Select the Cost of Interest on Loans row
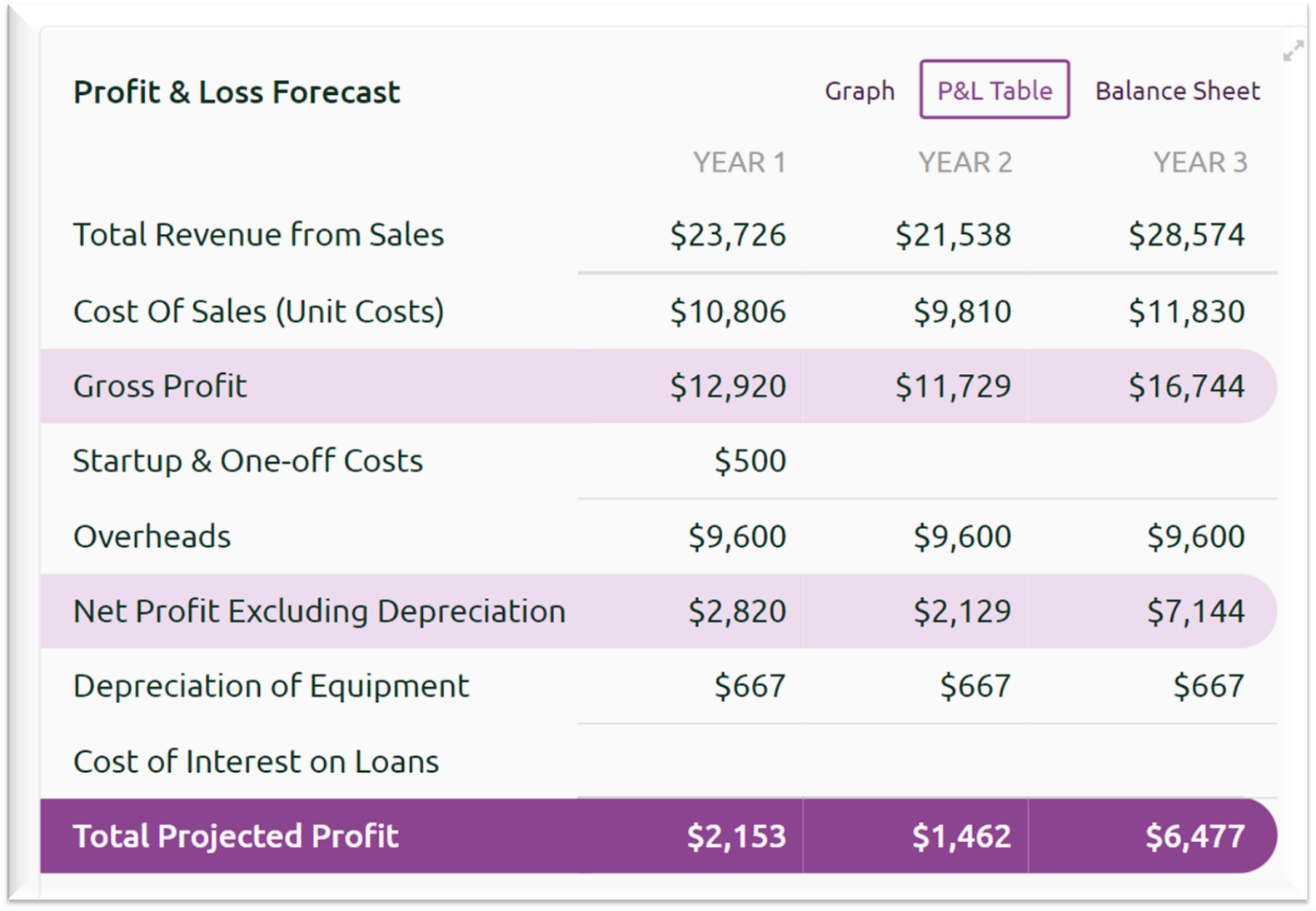1316x911 pixels. coord(257,760)
